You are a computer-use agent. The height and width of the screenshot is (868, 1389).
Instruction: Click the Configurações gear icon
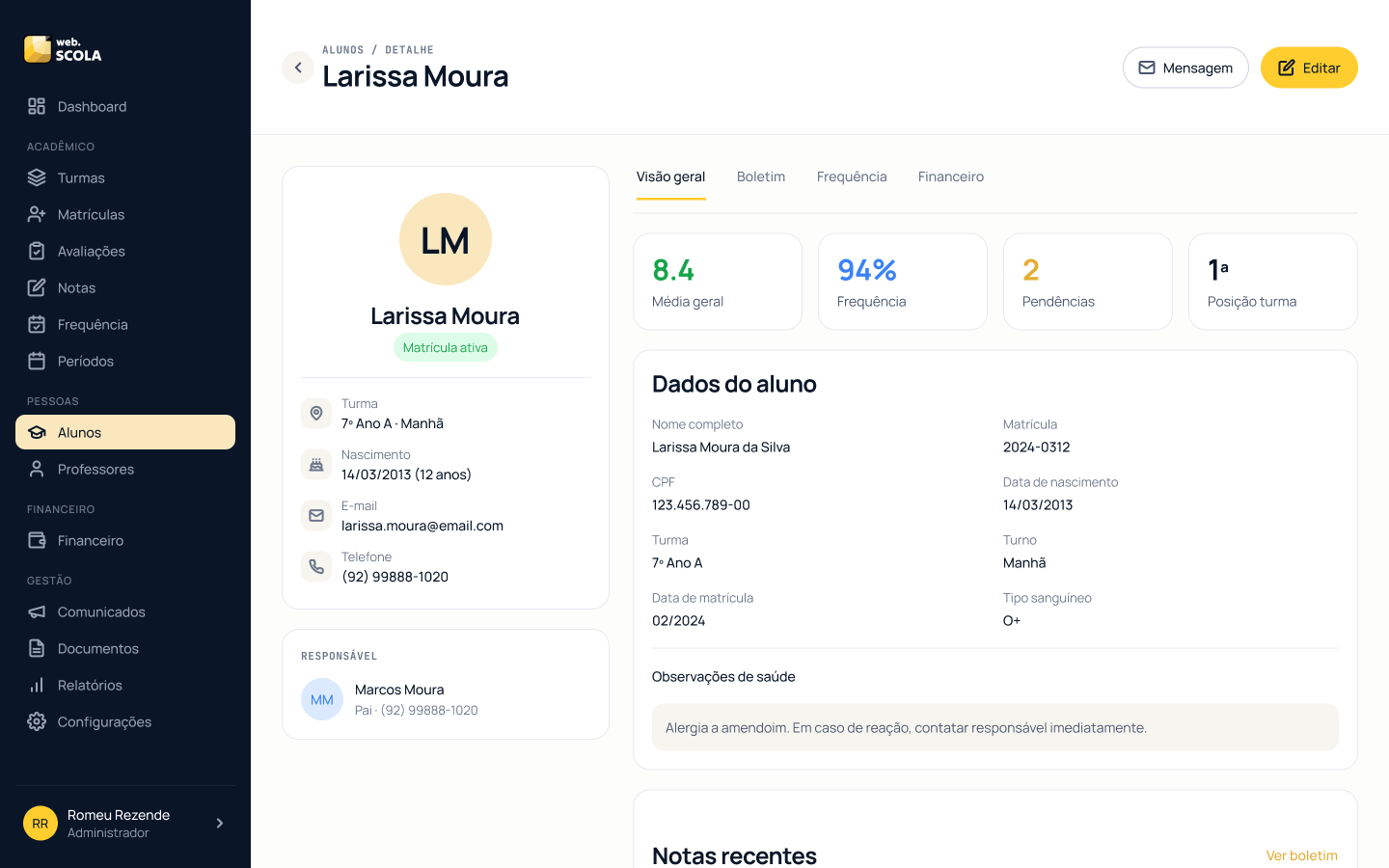[x=37, y=721]
